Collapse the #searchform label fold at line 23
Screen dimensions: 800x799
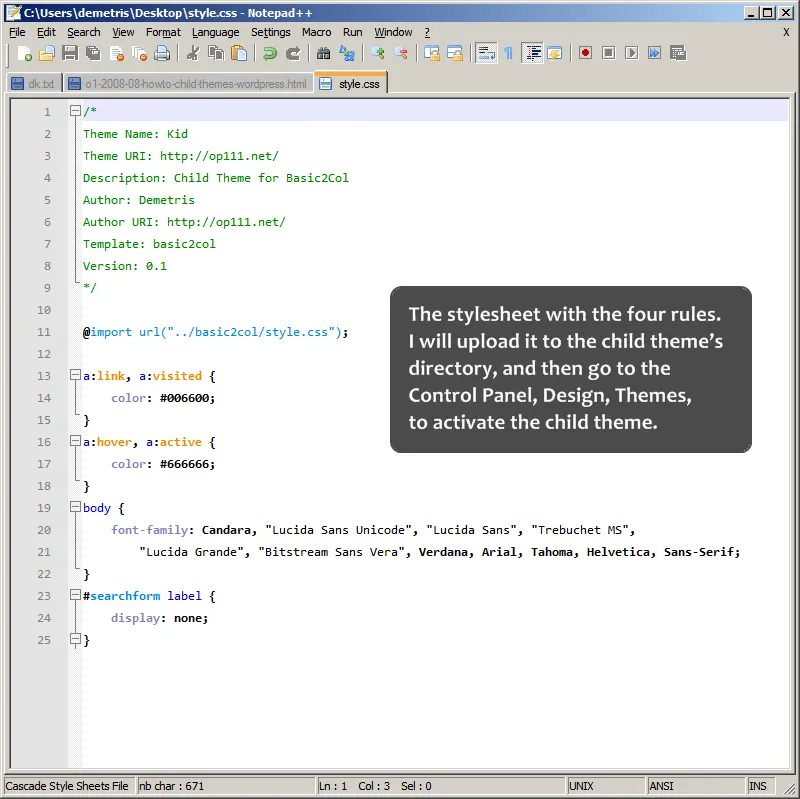tap(75, 595)
